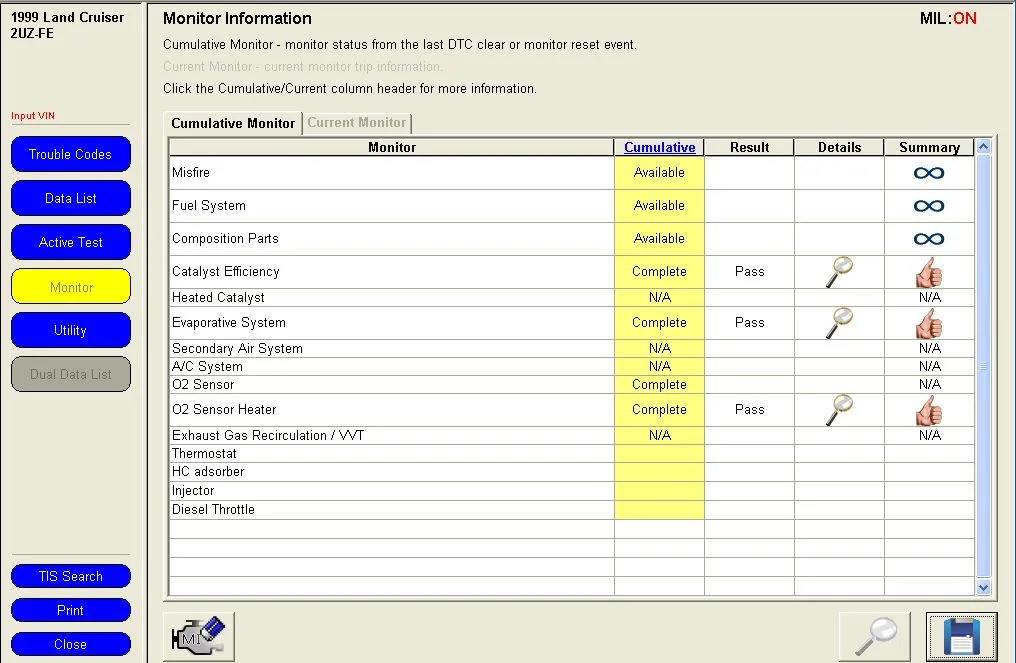The height and width of the screenshot is (663, 1016).
Task: Open the Utility screen
Action: click(71, 331)
